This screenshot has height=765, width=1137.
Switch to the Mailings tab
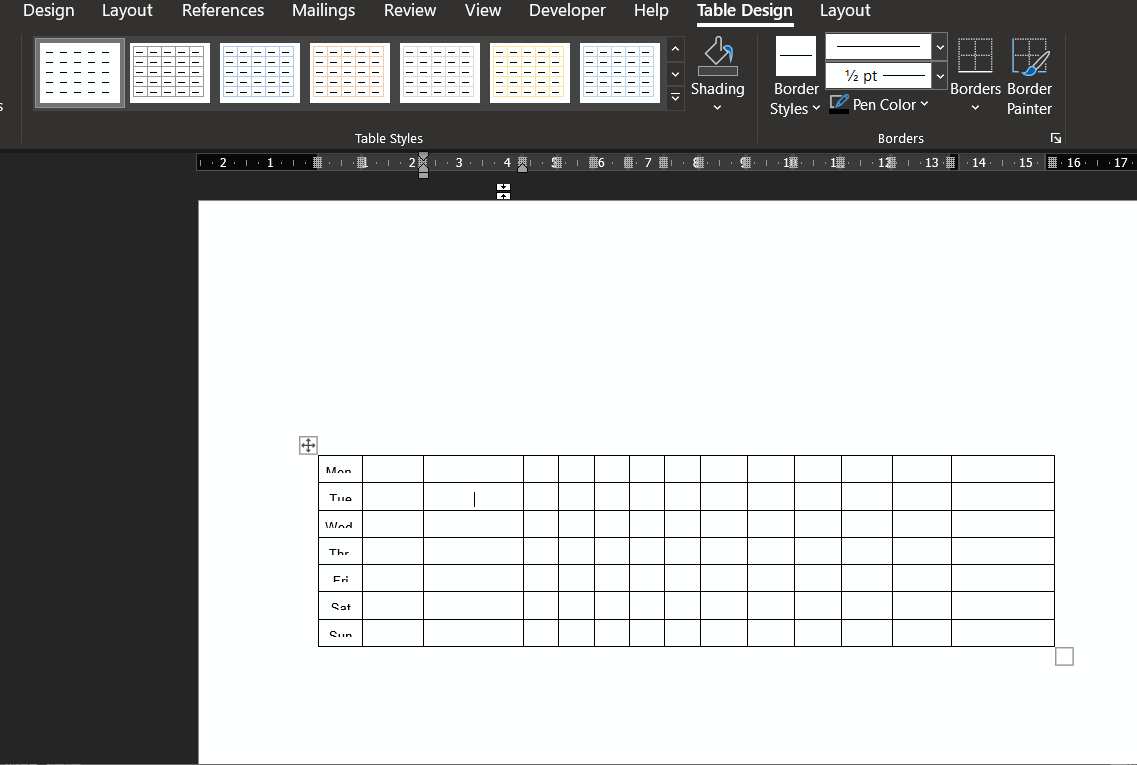pyautogui.click(x=323, y=11)
